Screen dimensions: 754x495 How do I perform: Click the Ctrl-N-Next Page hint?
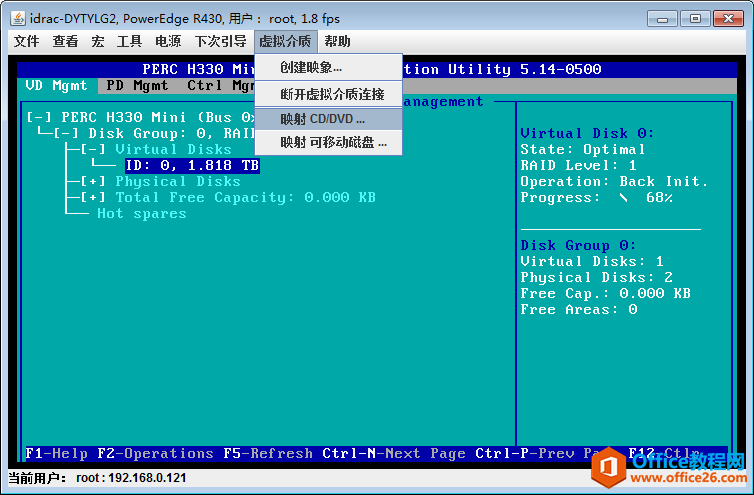(394, 454)
